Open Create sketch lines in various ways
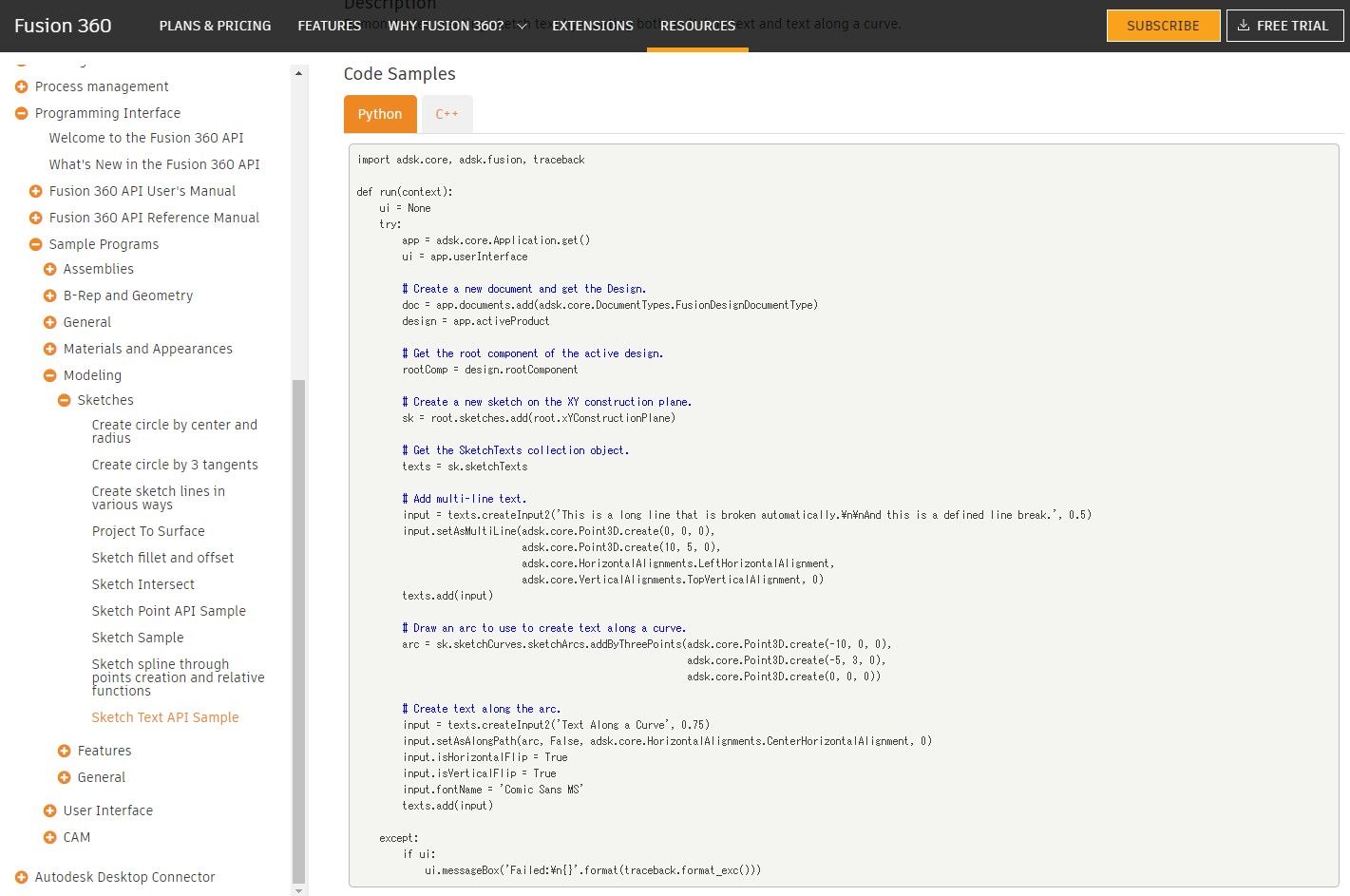1350x896 pixels. point(159,498)
